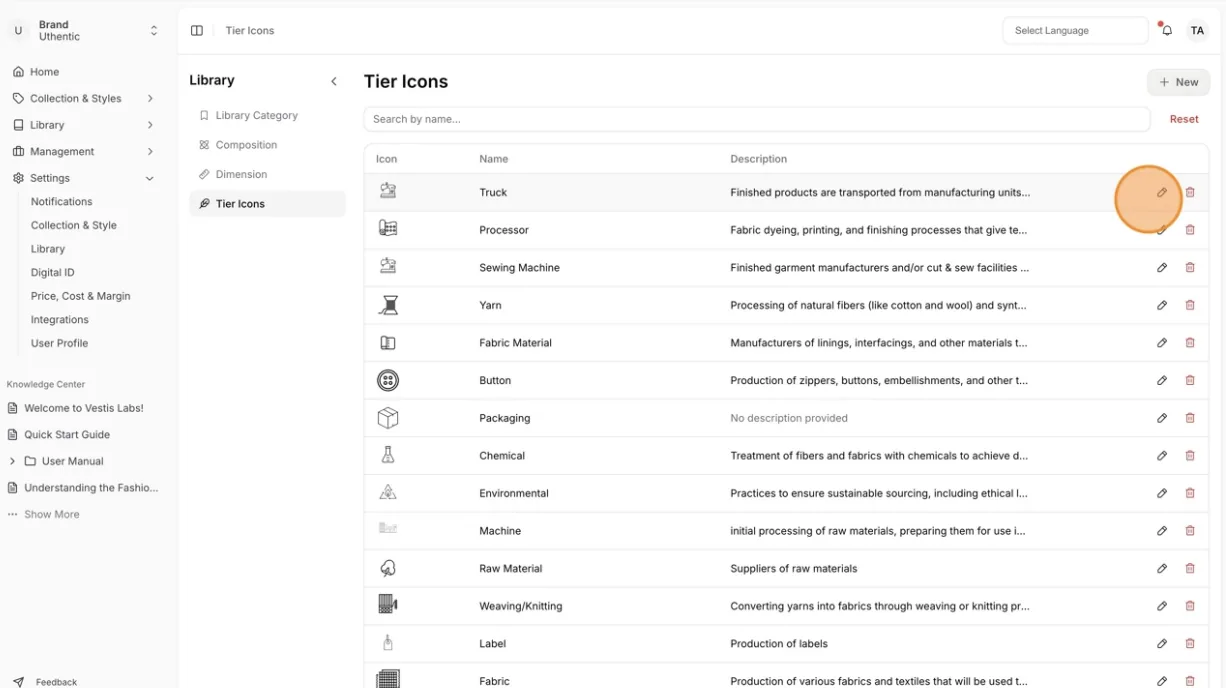The height and width of the screenshot is (688, 1226).
Task: Open Welcome to Vestis Labs article
Action: 84,408
